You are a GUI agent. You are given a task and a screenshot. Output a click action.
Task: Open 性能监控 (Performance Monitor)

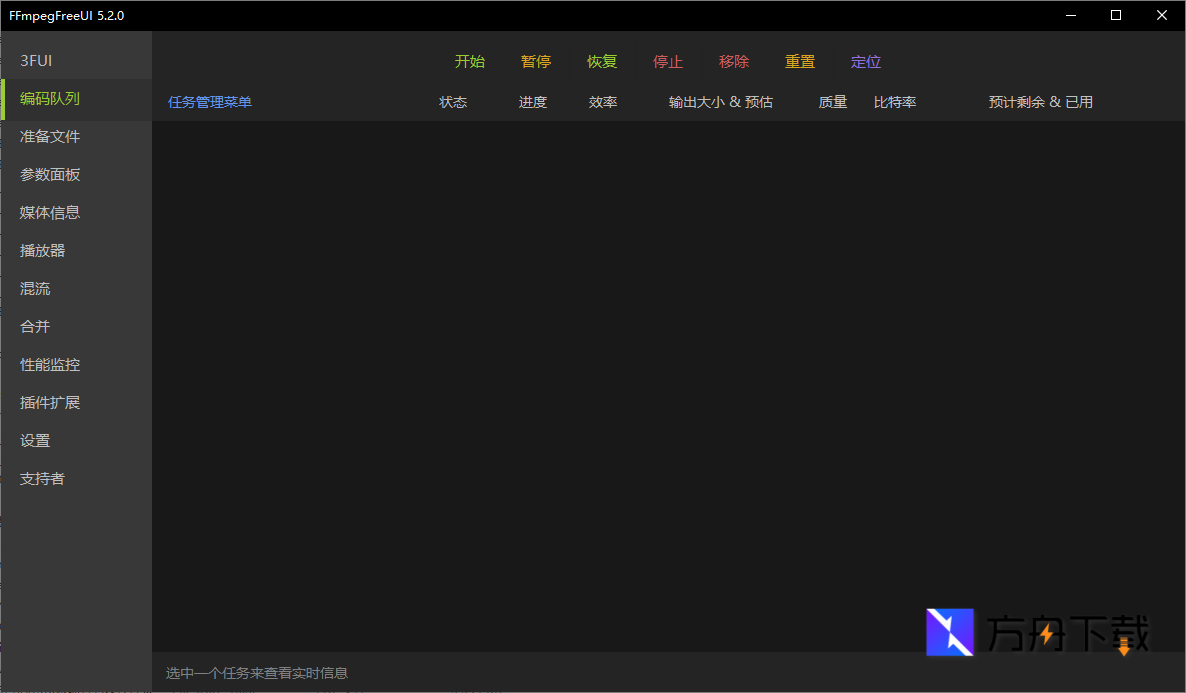(x=49, y=364)
